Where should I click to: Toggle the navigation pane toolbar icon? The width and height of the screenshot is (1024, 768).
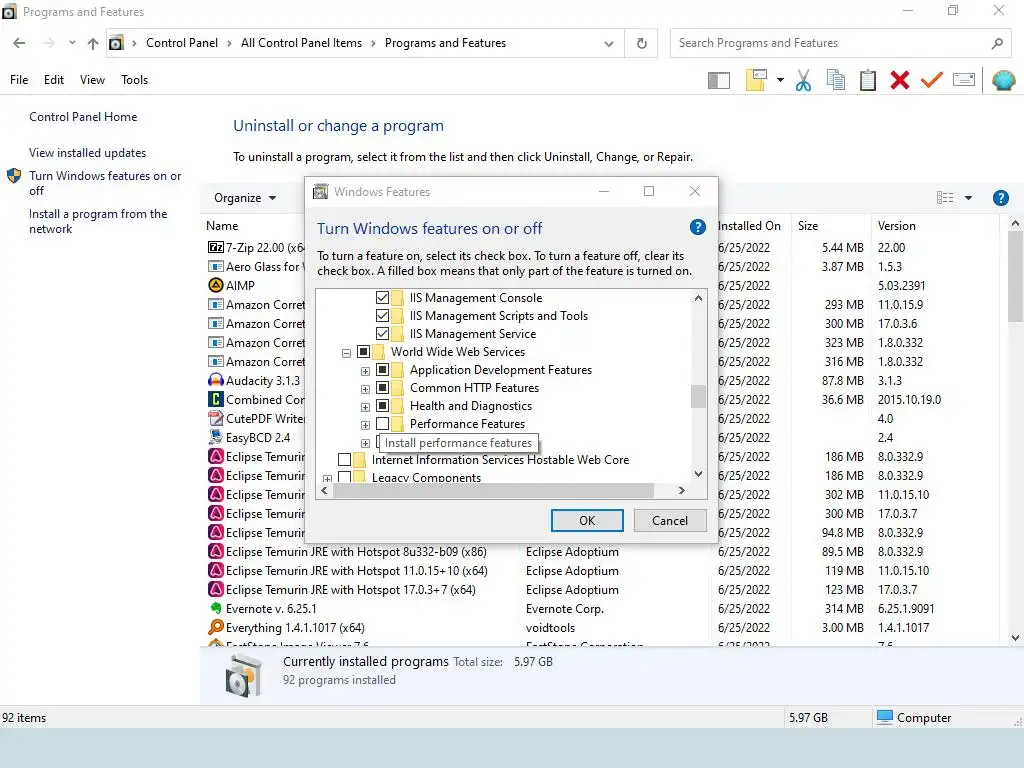coord(718,80)
